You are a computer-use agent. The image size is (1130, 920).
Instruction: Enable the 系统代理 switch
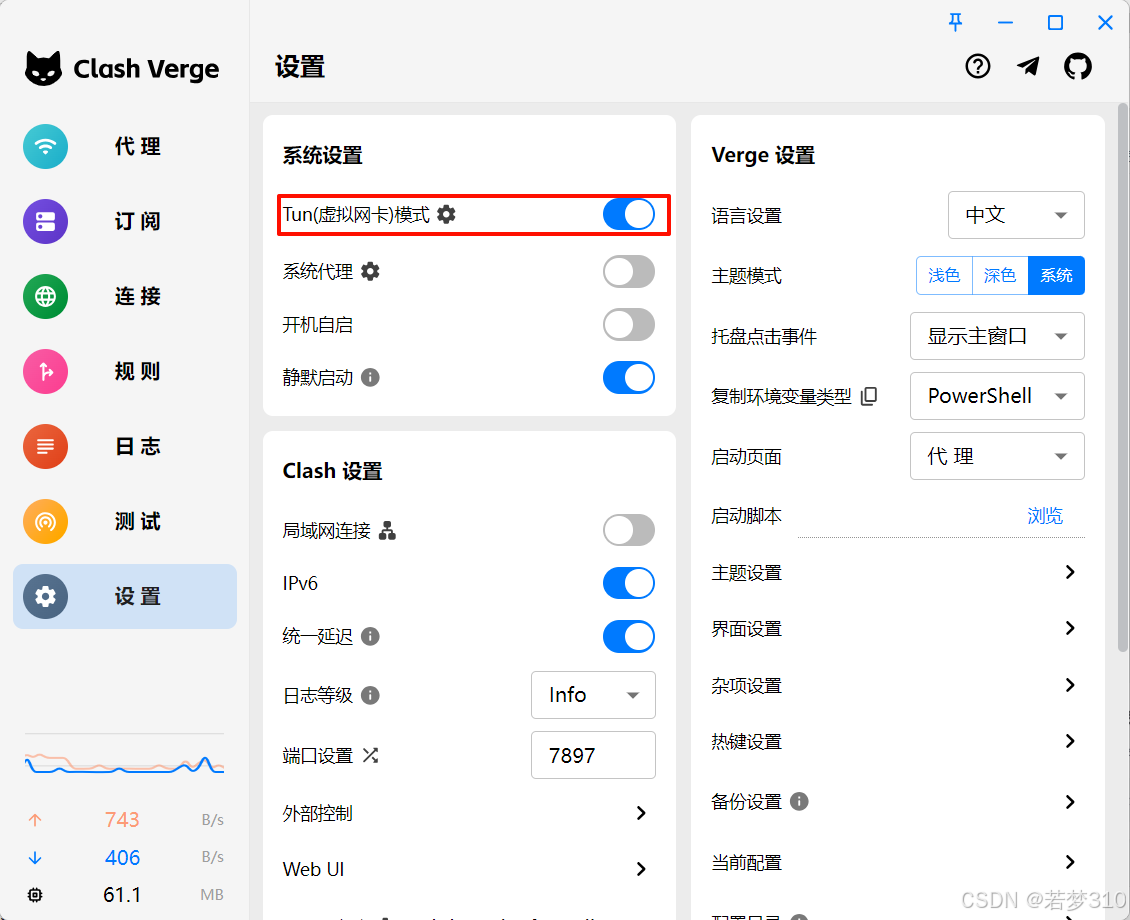tap(628, 272)
